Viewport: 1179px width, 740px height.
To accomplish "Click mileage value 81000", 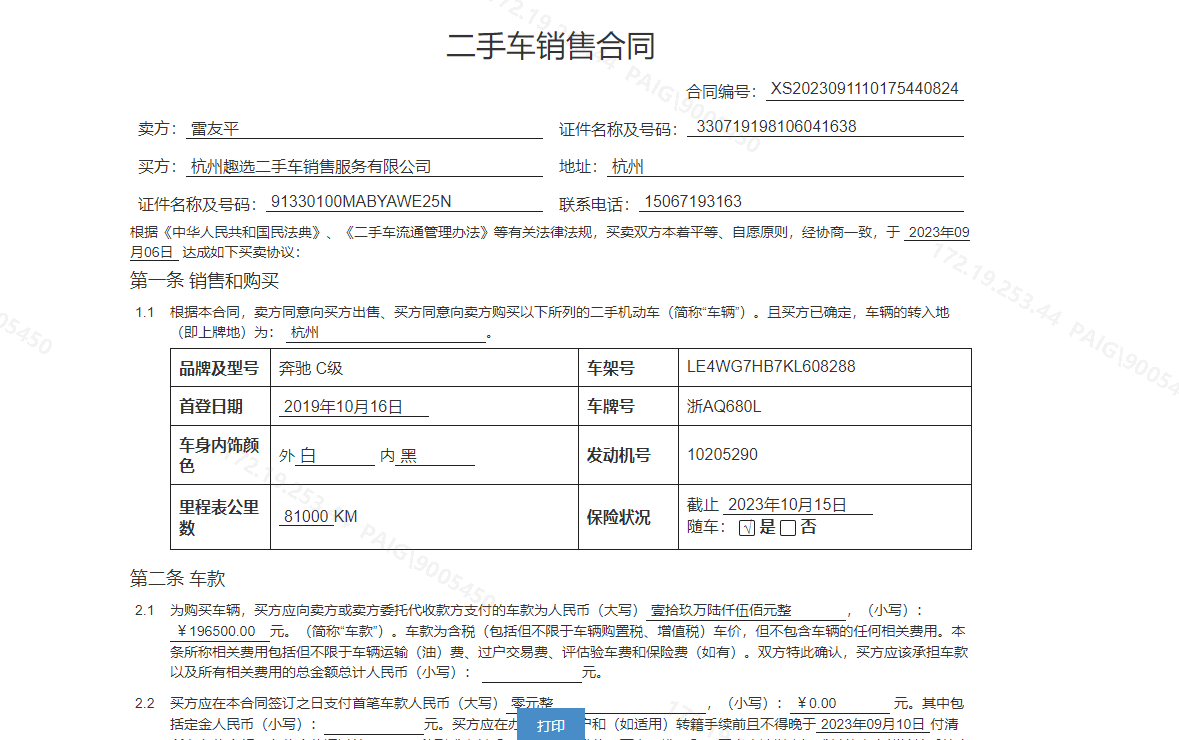I will click(306, 517).
